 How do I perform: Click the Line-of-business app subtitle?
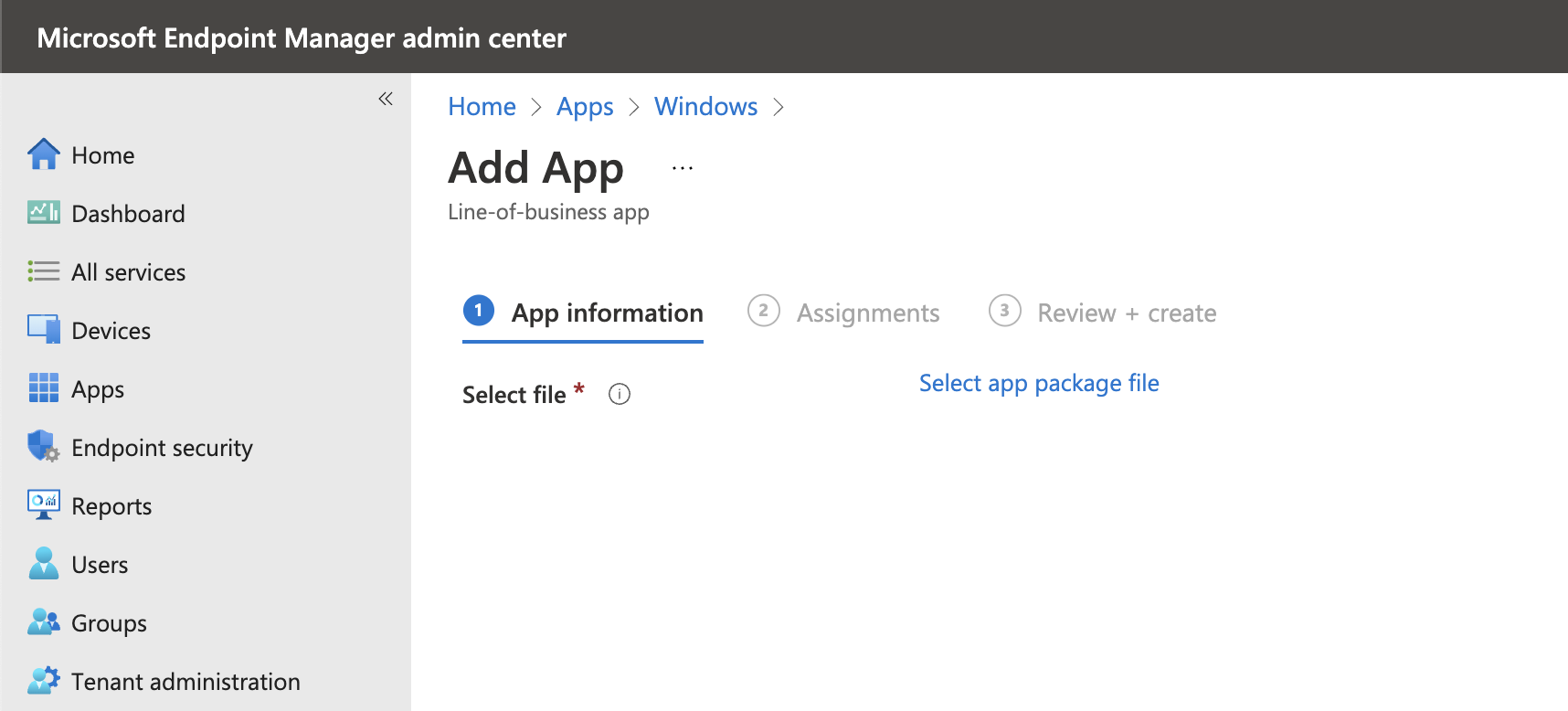tap(548, 212)
